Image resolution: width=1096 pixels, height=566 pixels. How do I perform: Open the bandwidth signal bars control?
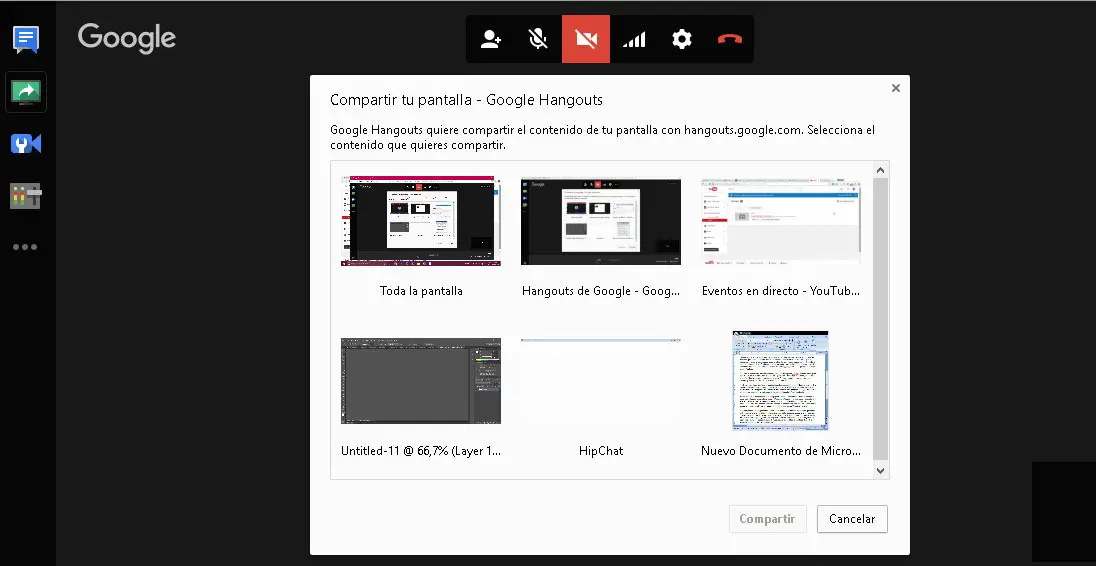tap(634, 40)
